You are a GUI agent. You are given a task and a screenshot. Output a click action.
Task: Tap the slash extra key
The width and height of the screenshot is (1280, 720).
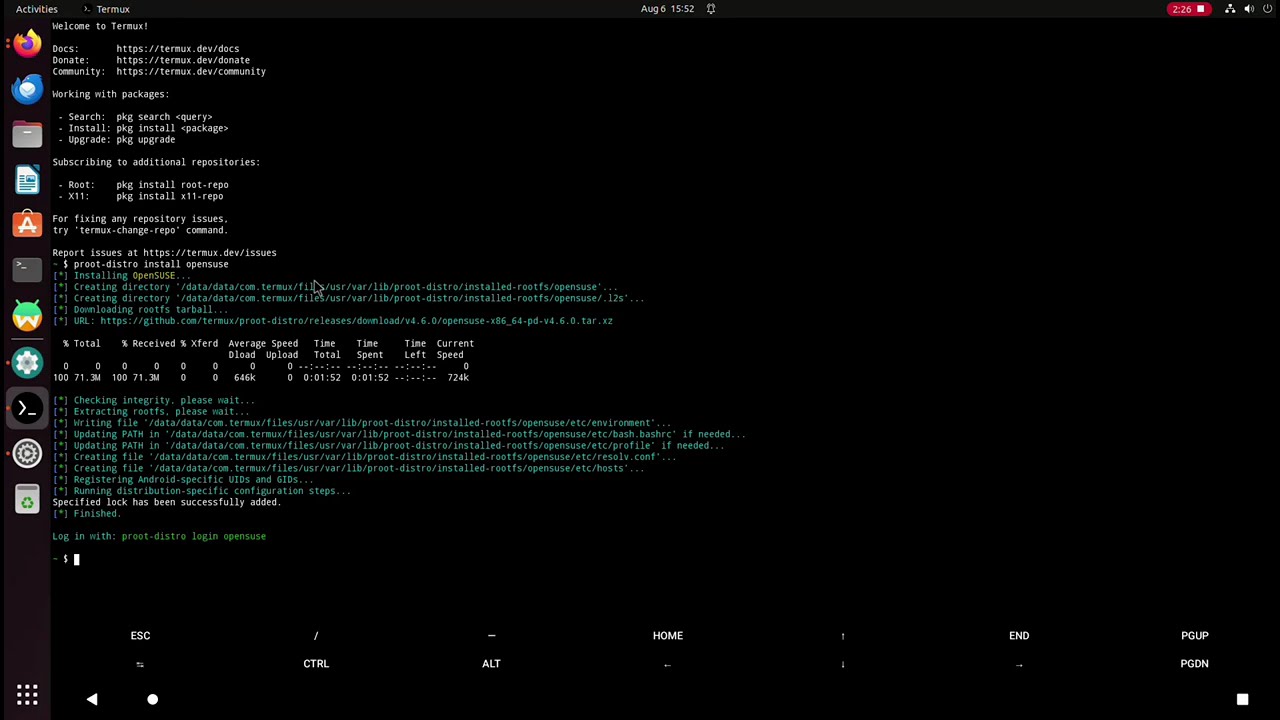pyautogui.click(x=316, y=636)
